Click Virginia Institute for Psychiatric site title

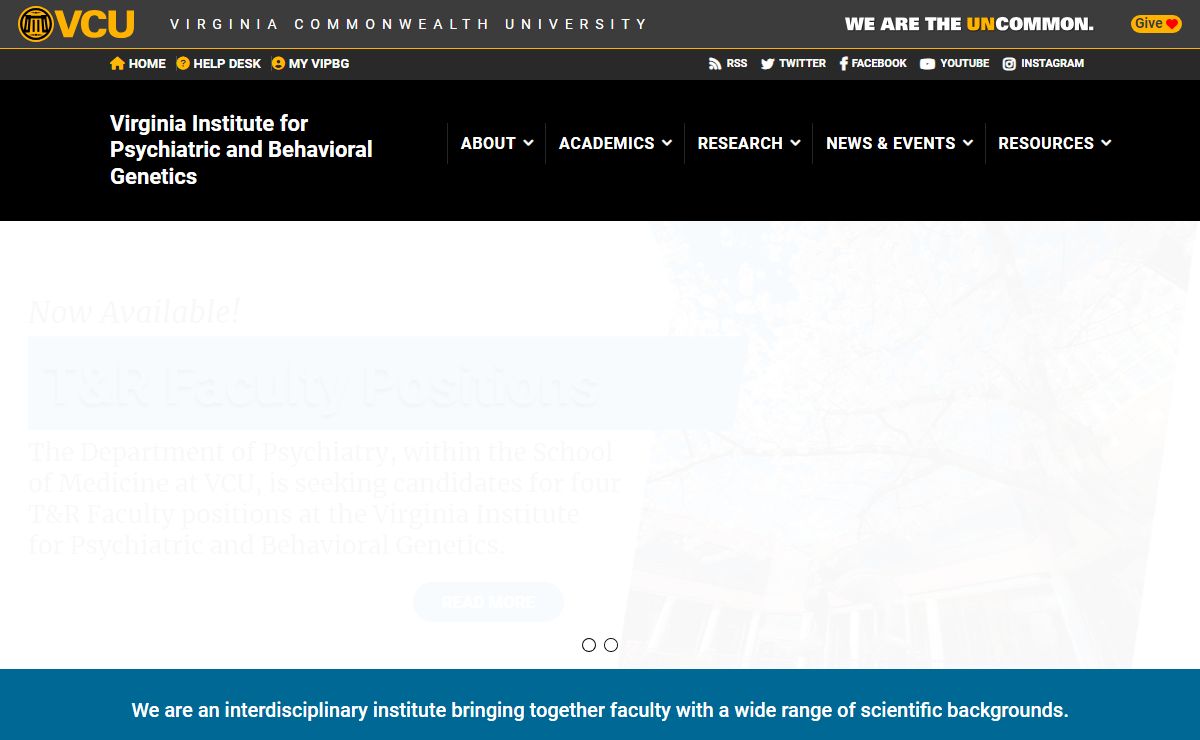(241, 150)
